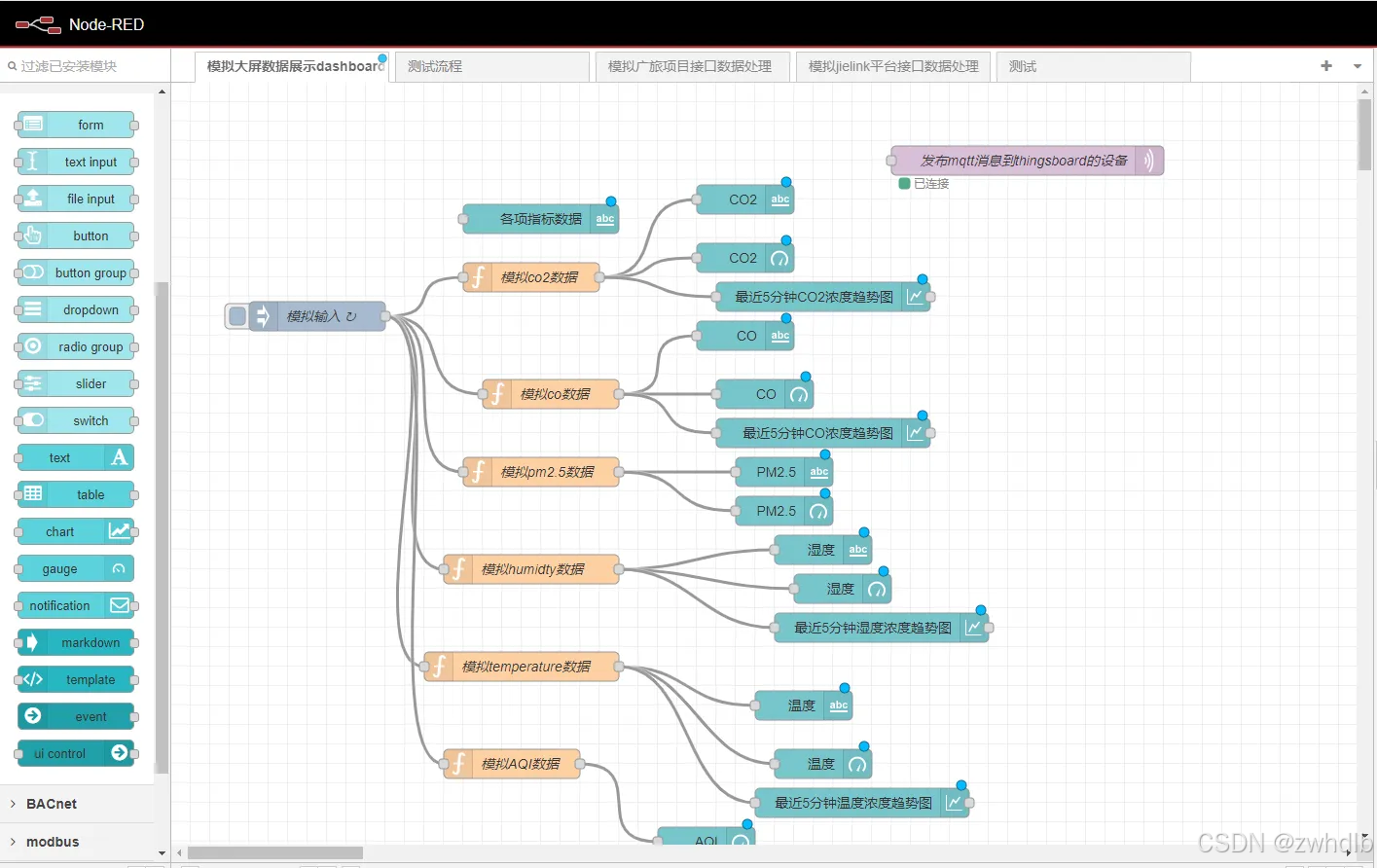Select the ui control widget in the palette

pos(76,753)
